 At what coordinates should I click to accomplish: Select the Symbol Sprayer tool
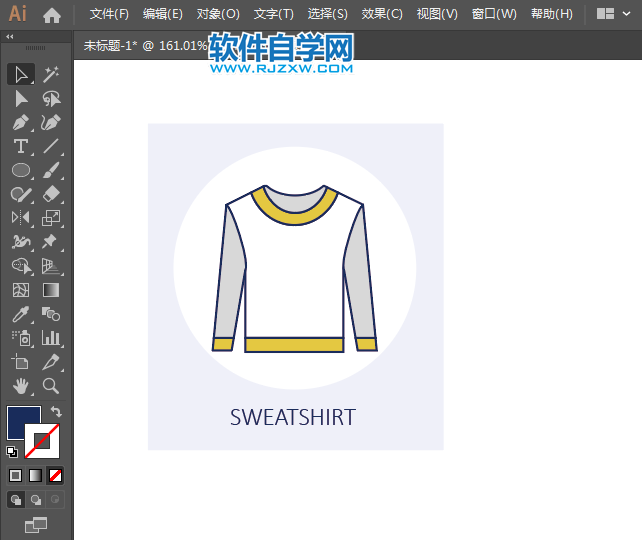pos(21,338)
